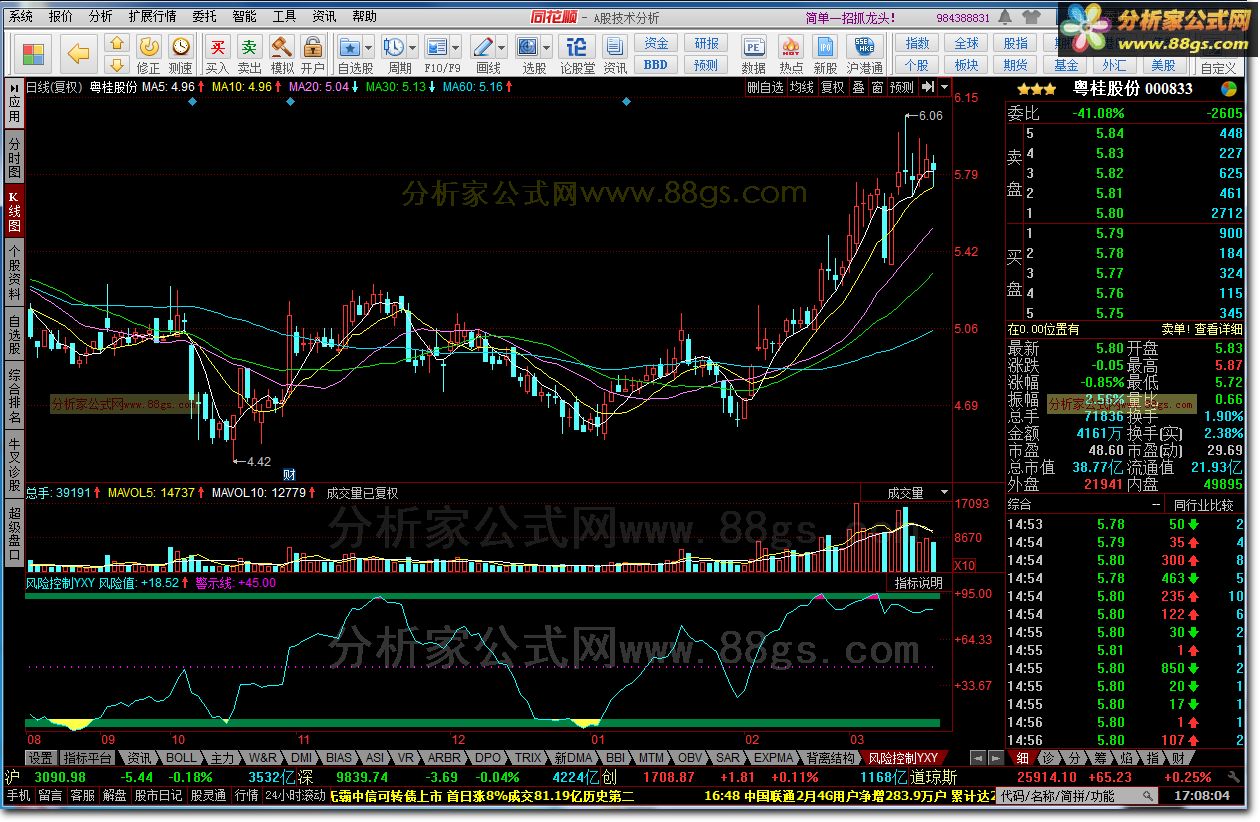Viewport: 1260px width, 822px height.
Task: Click the shirt skin icon in title bar
Action: pyautogui.click(x=1031, y=17)
